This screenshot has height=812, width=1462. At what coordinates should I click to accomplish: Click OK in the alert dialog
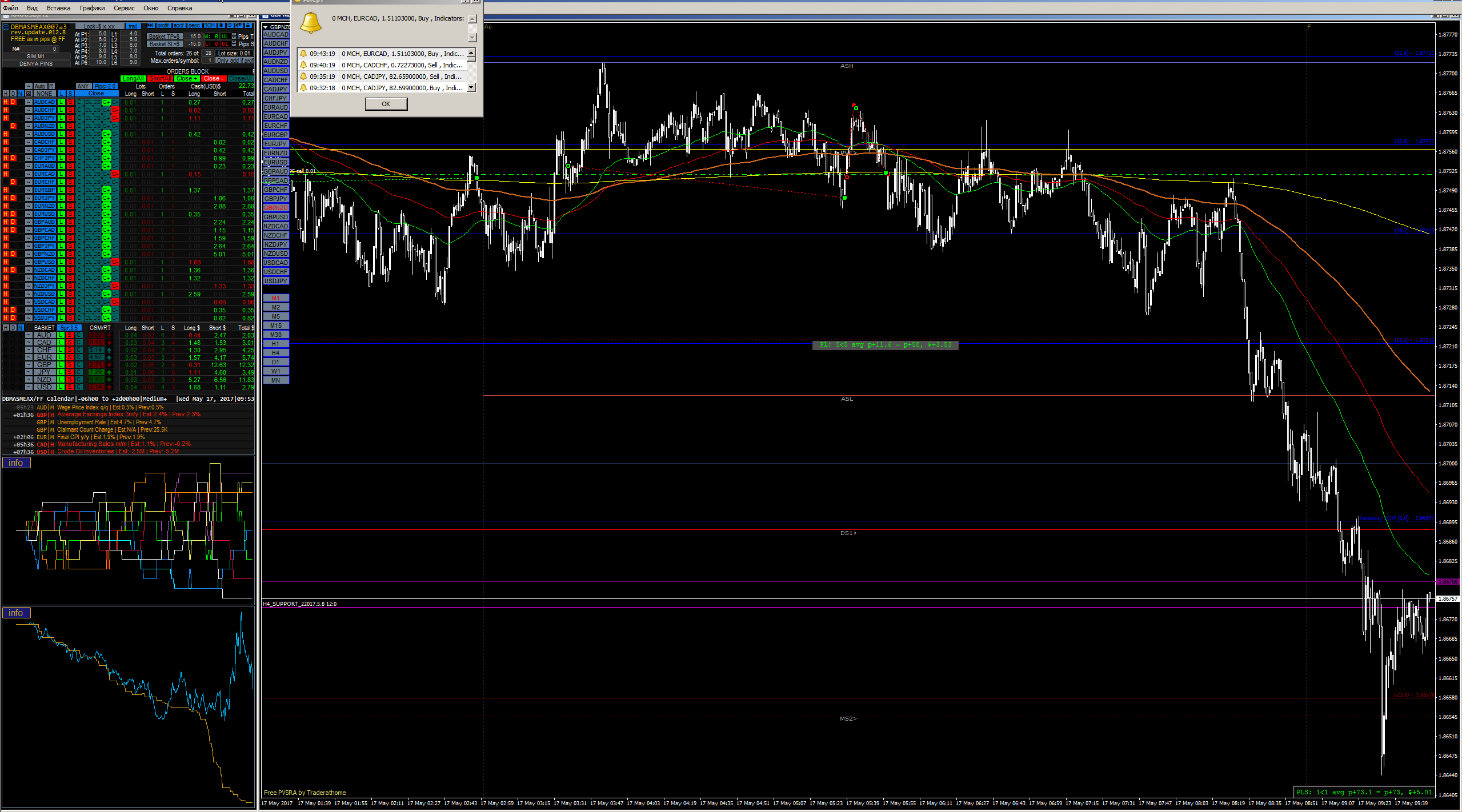[x=386, y=104]
